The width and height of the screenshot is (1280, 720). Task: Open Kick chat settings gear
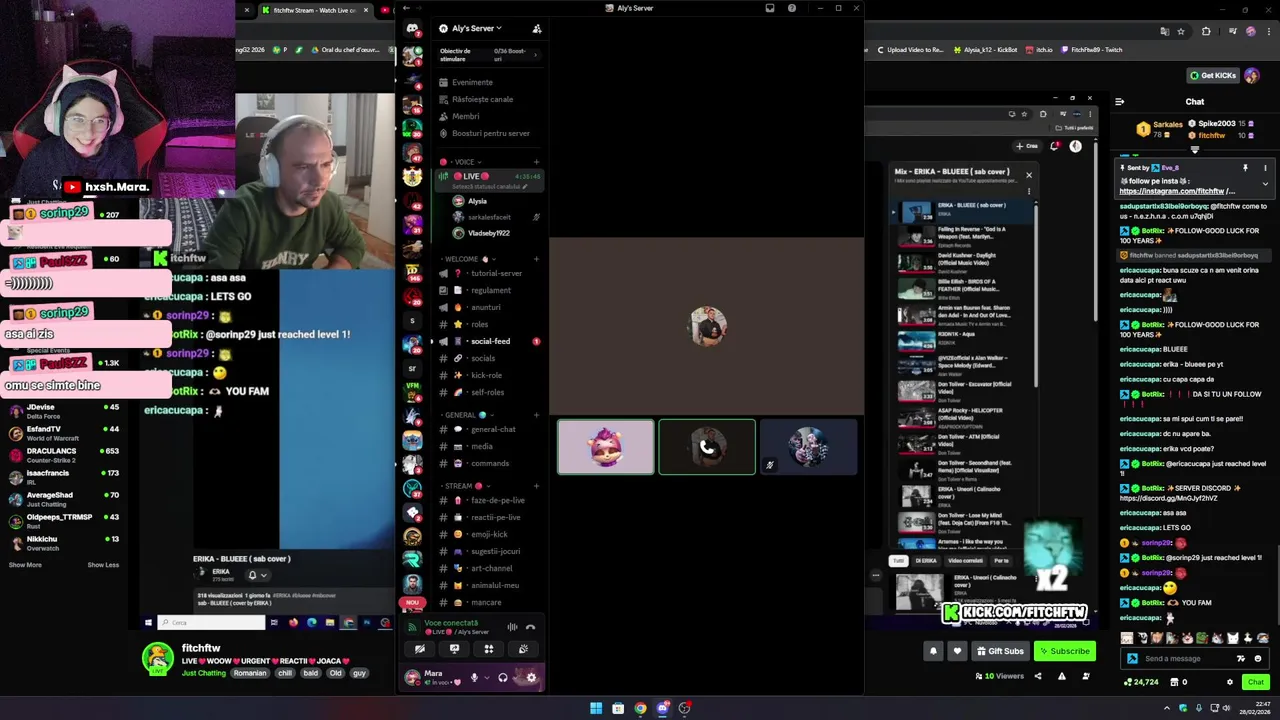click(1230, 682)
